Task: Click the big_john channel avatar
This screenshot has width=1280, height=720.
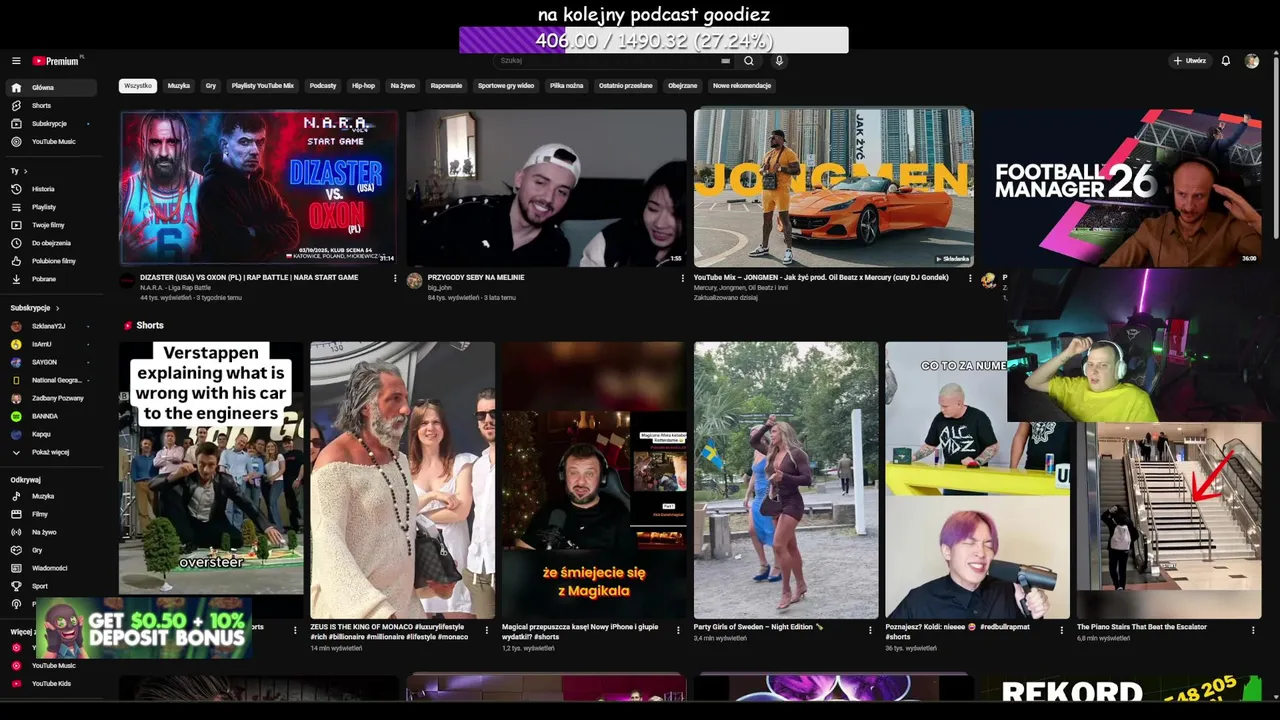Action: (x=414, y=281)
